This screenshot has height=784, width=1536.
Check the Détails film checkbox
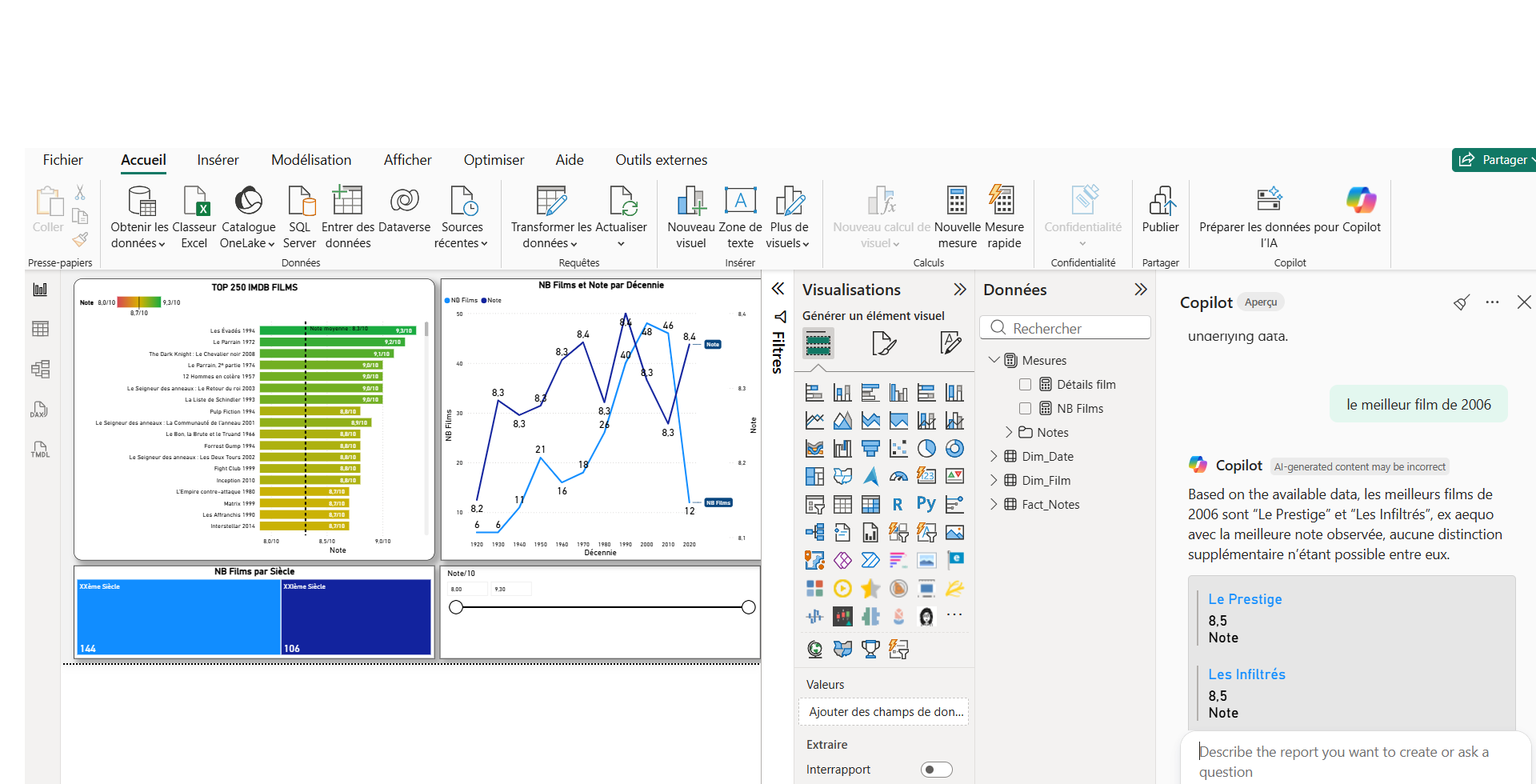click(1025, 385)
